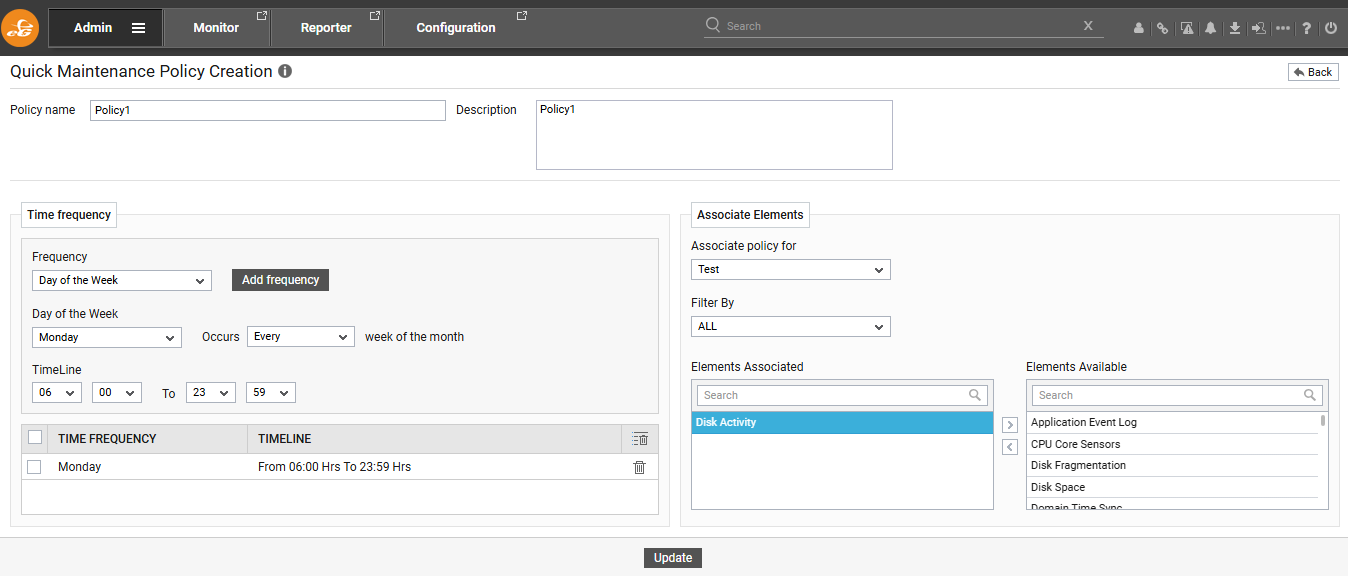Screen dimensions: 1348x576
Task: Toggle the select-all checkbox in table header
Action: 35,437
